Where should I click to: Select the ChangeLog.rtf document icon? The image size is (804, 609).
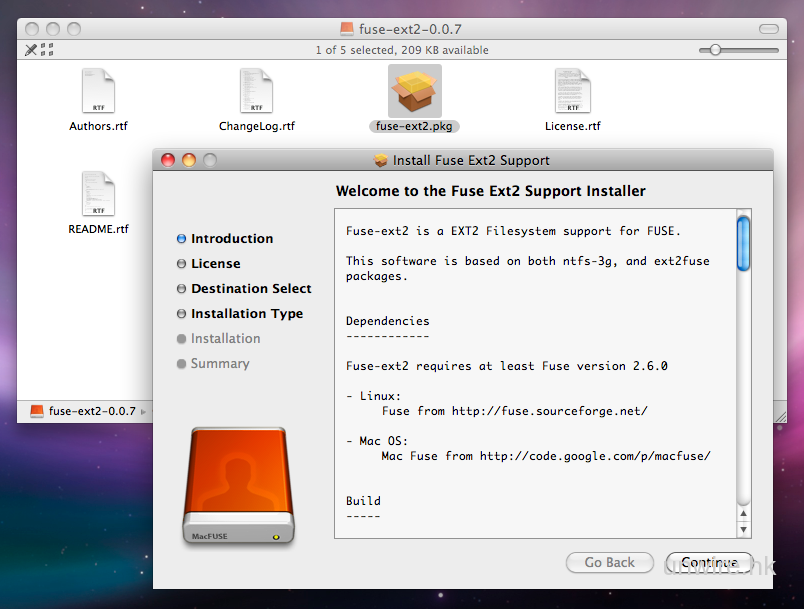[x=256, y=92]
